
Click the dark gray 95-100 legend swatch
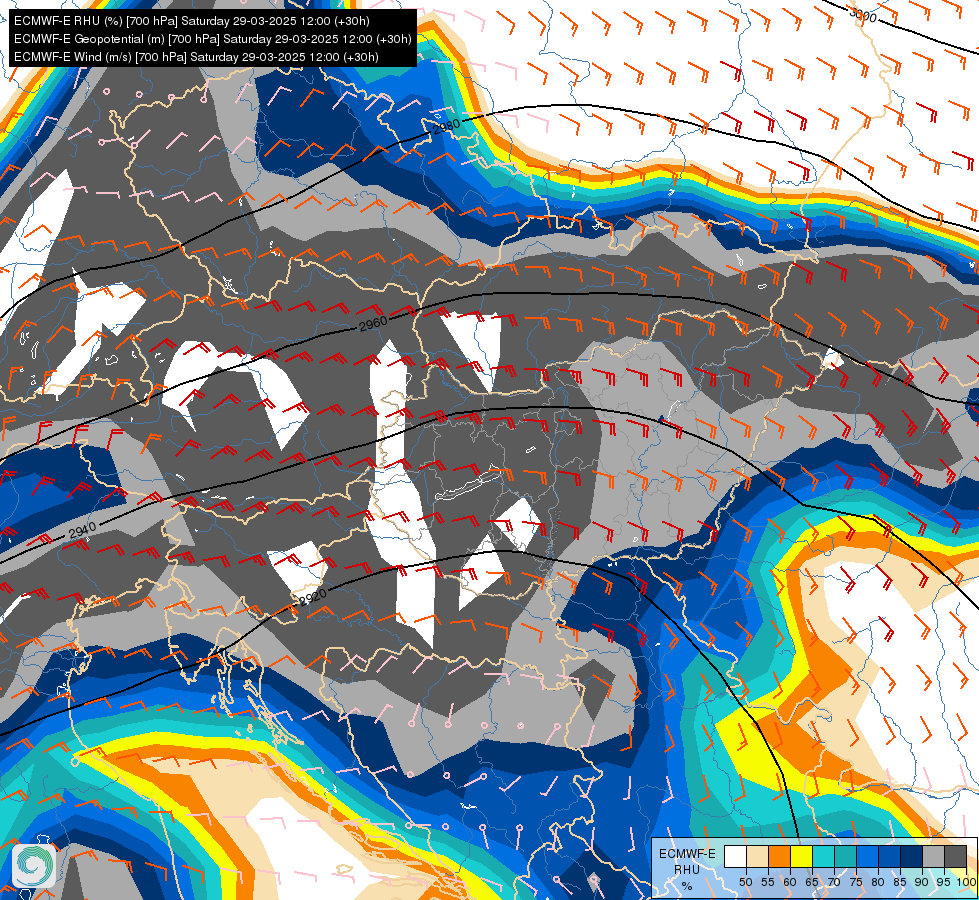956,856
